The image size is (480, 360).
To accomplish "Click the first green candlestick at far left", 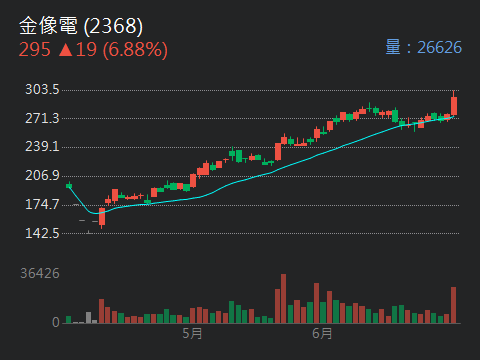I will point(69,185).
